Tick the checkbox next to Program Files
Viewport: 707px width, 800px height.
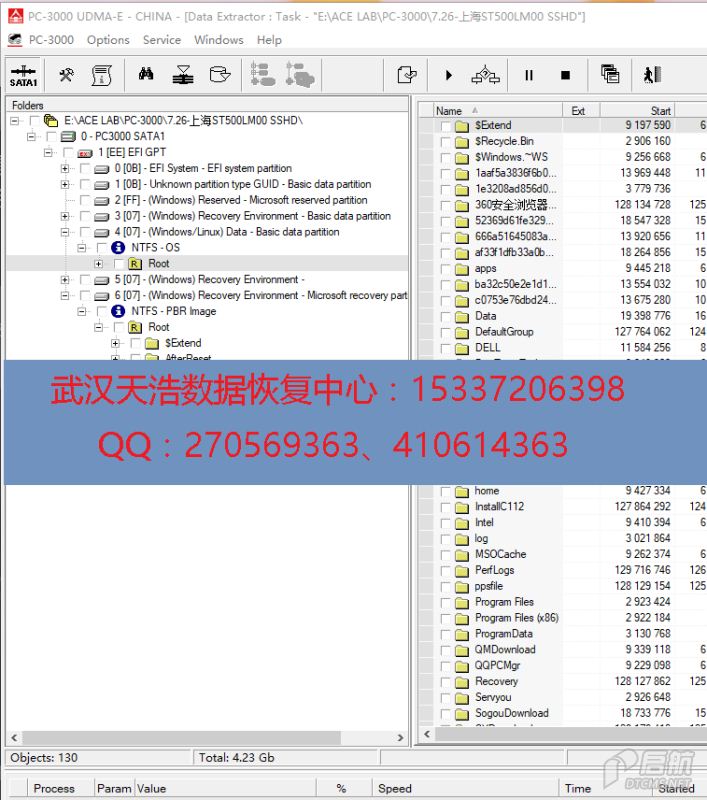(x=445, y=602)
